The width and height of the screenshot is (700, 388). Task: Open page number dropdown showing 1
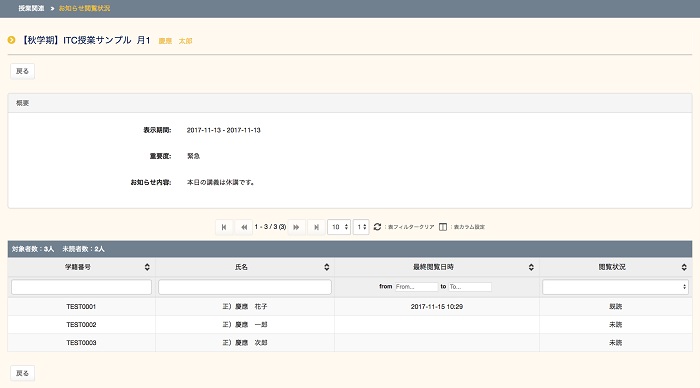361,227
